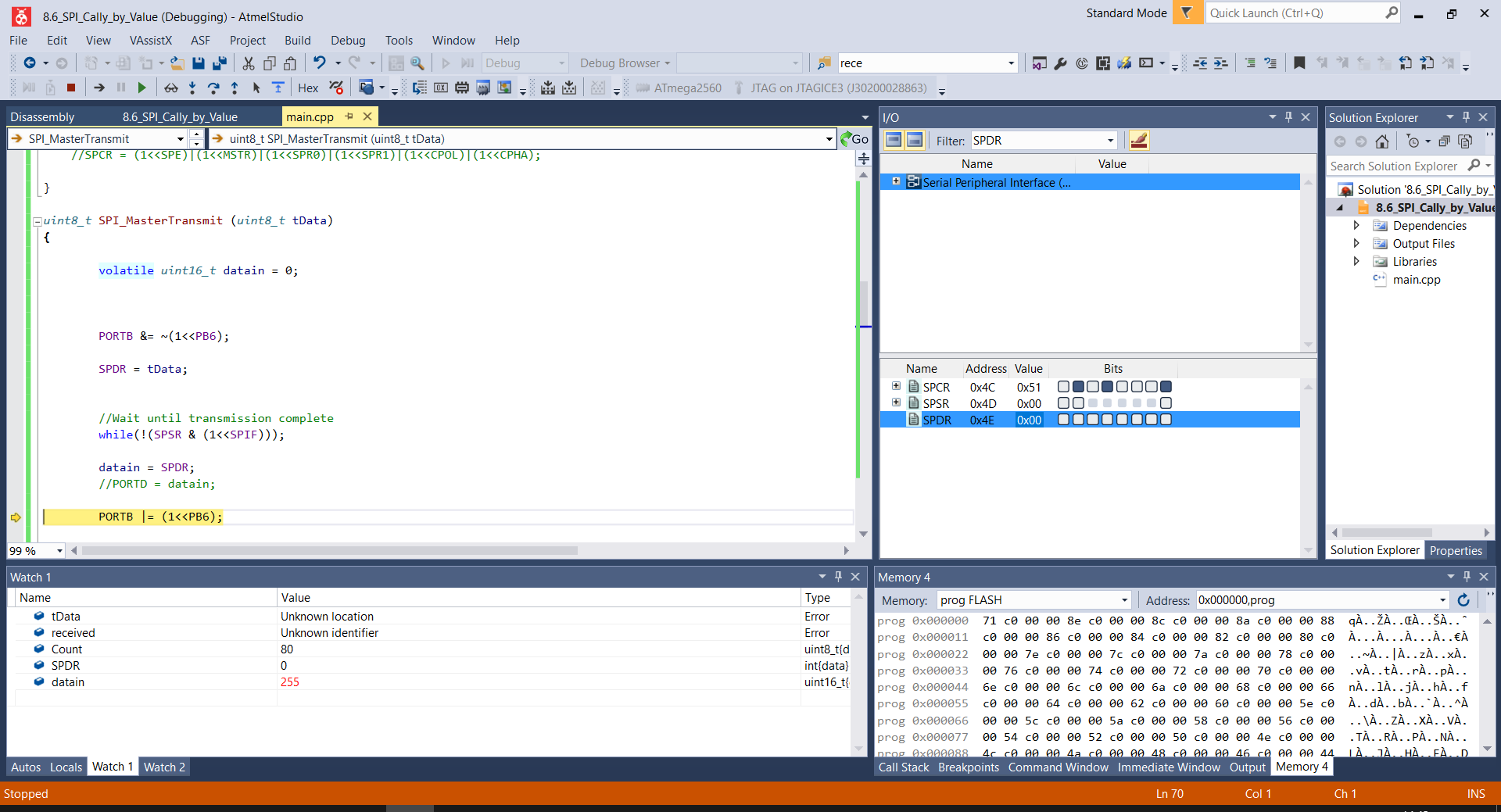Click the Open File folder icon
Image resolution: width=1501 pixels, height=812 pixels.
pyautogui.click(x=177, y=63)
